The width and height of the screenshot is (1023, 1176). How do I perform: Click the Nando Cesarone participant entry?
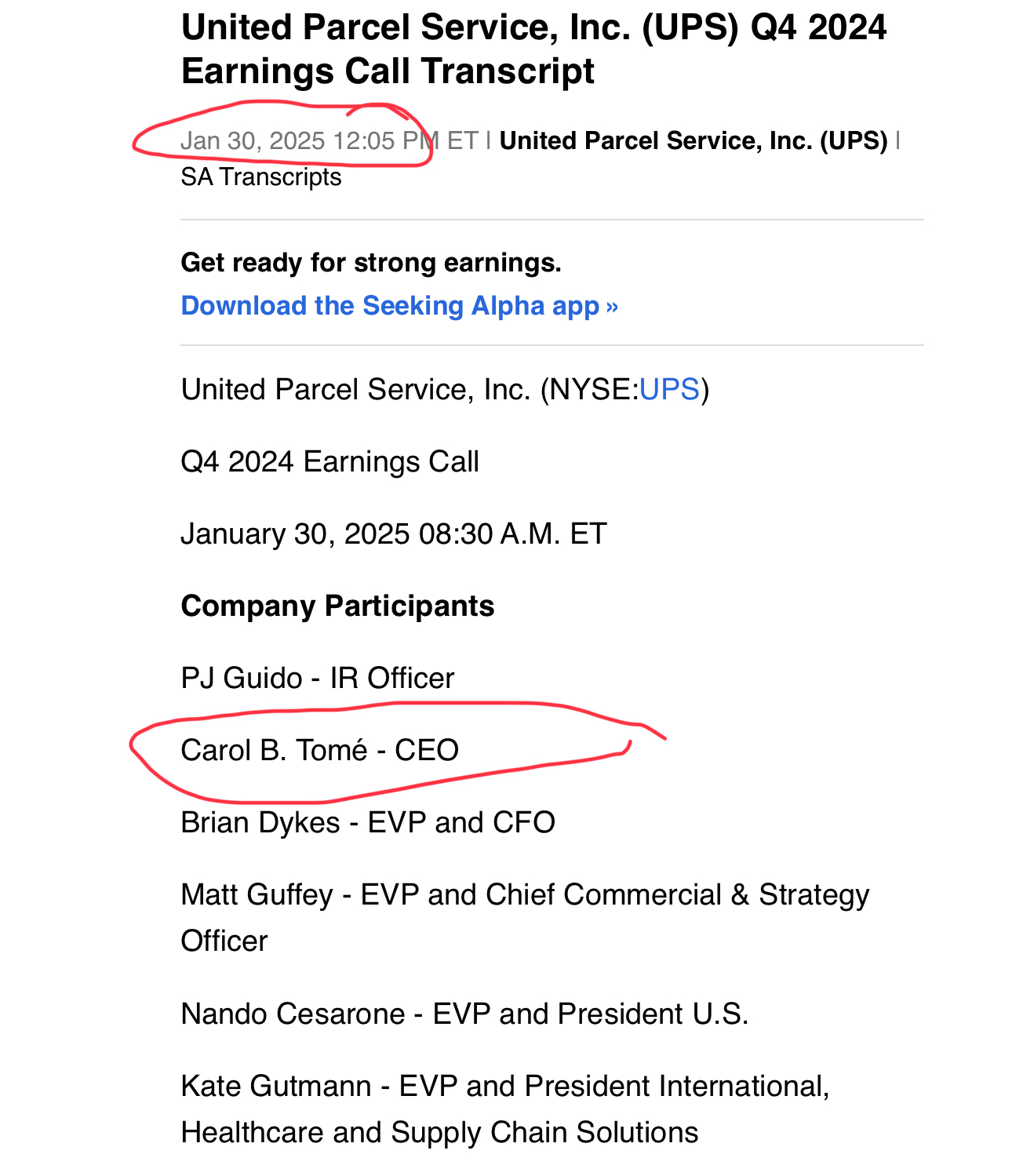[x=464, y=1014]
